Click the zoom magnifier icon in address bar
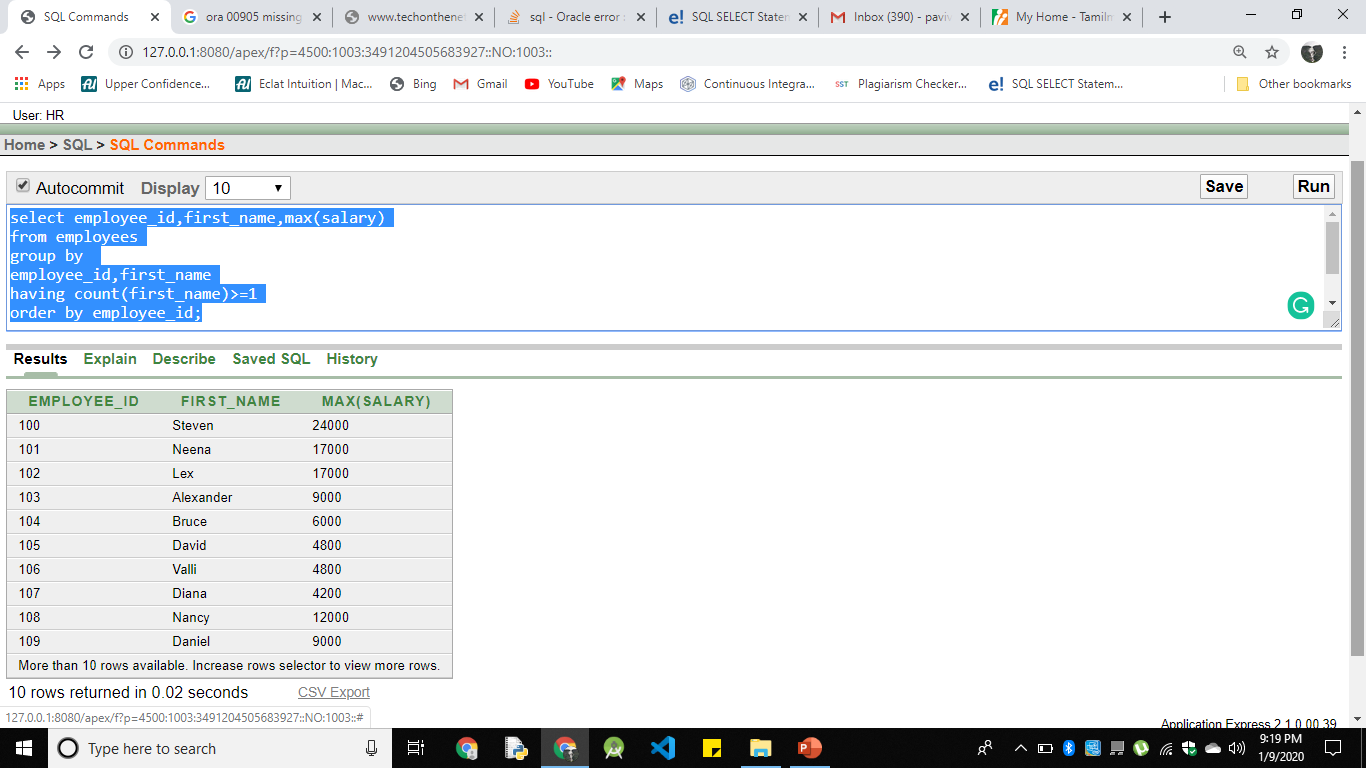Screen dimensions: 1366x768 point(1240,52)
